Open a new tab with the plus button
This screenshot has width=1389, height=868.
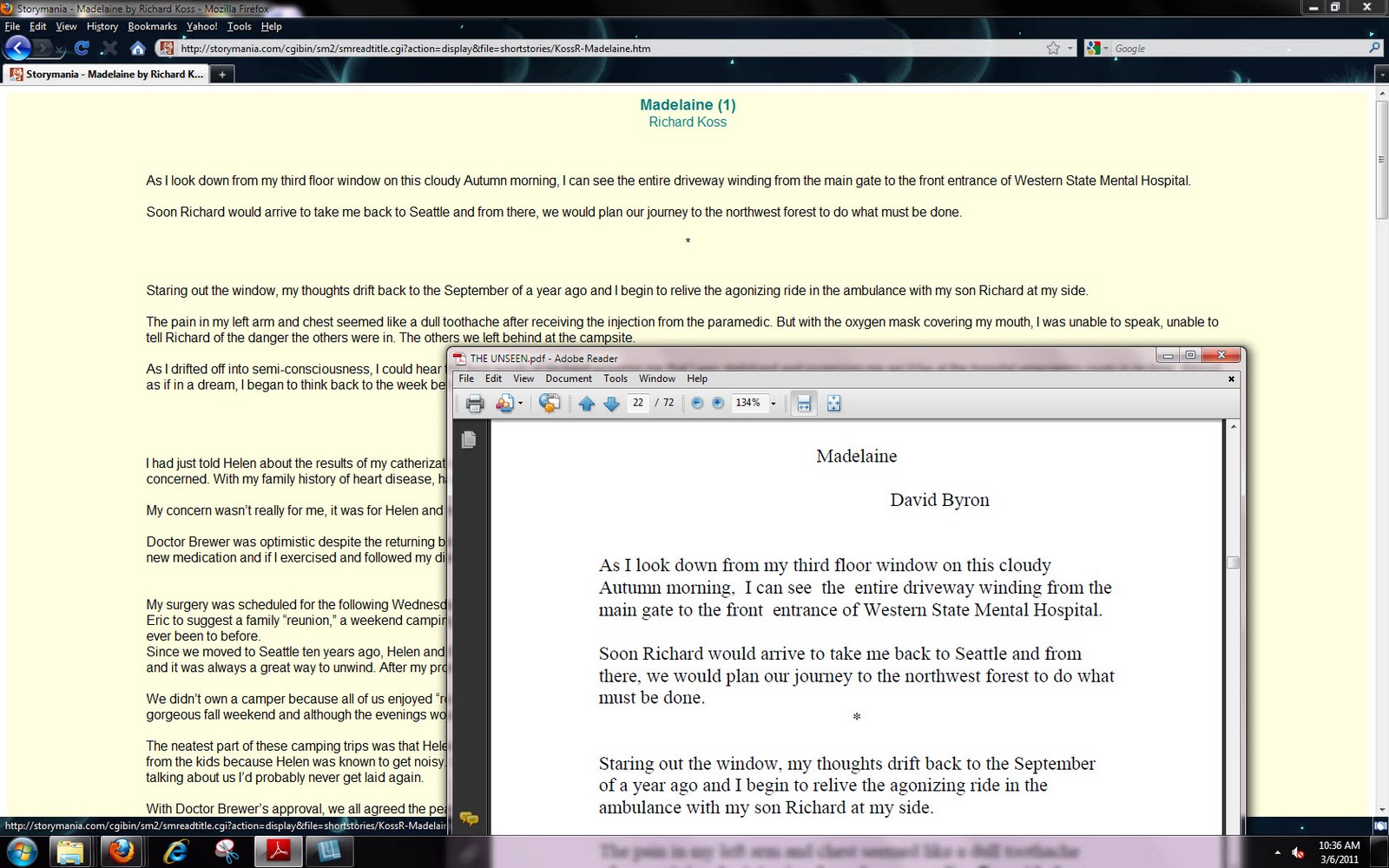click(x=222, y=75)
